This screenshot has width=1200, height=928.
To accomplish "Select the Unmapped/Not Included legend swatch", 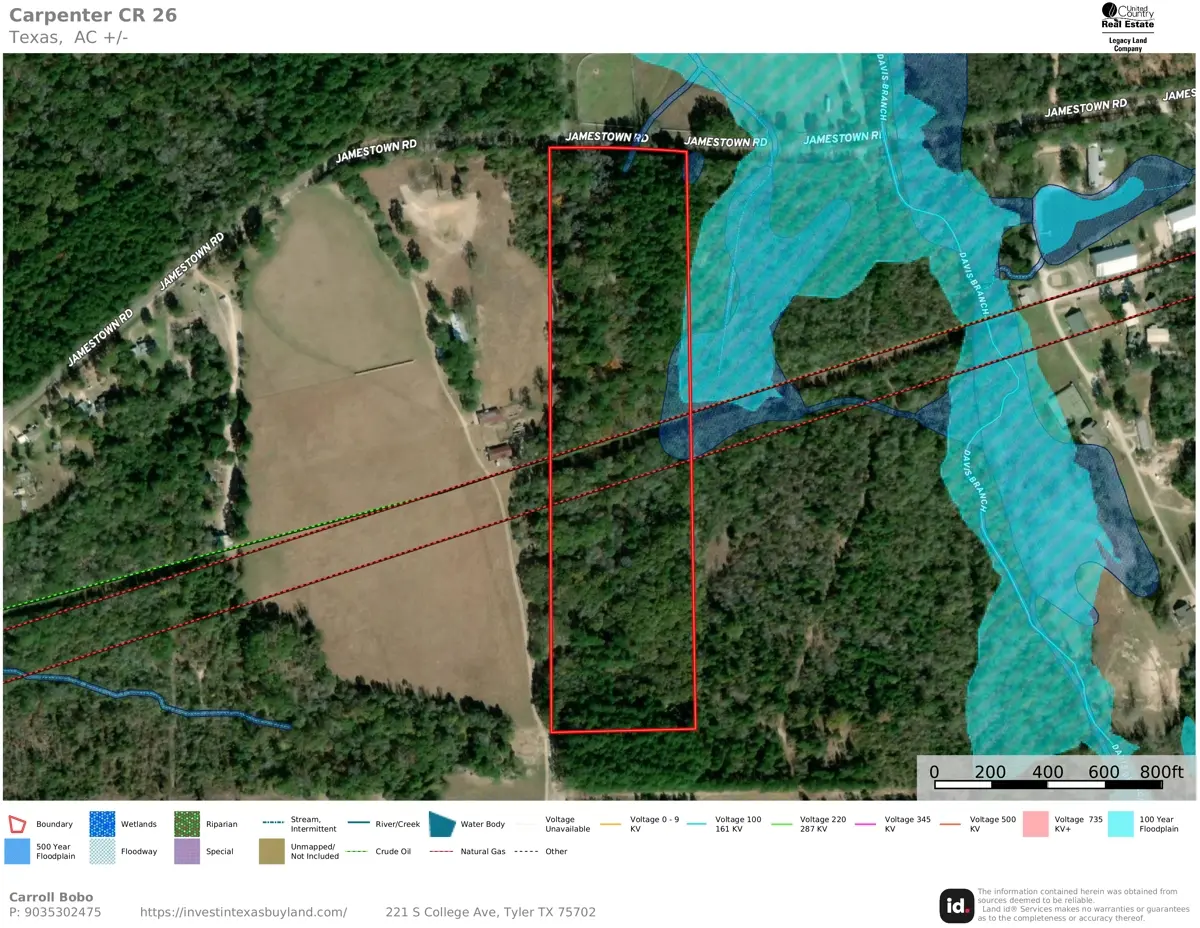I will coord(272,851).
